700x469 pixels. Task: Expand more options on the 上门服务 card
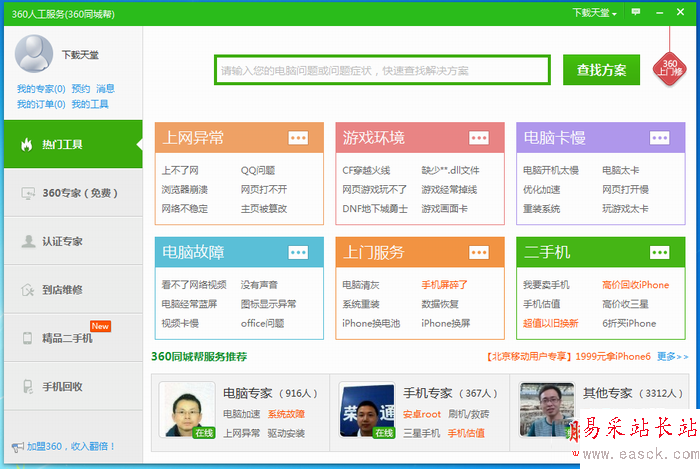[x=479, y=253]
